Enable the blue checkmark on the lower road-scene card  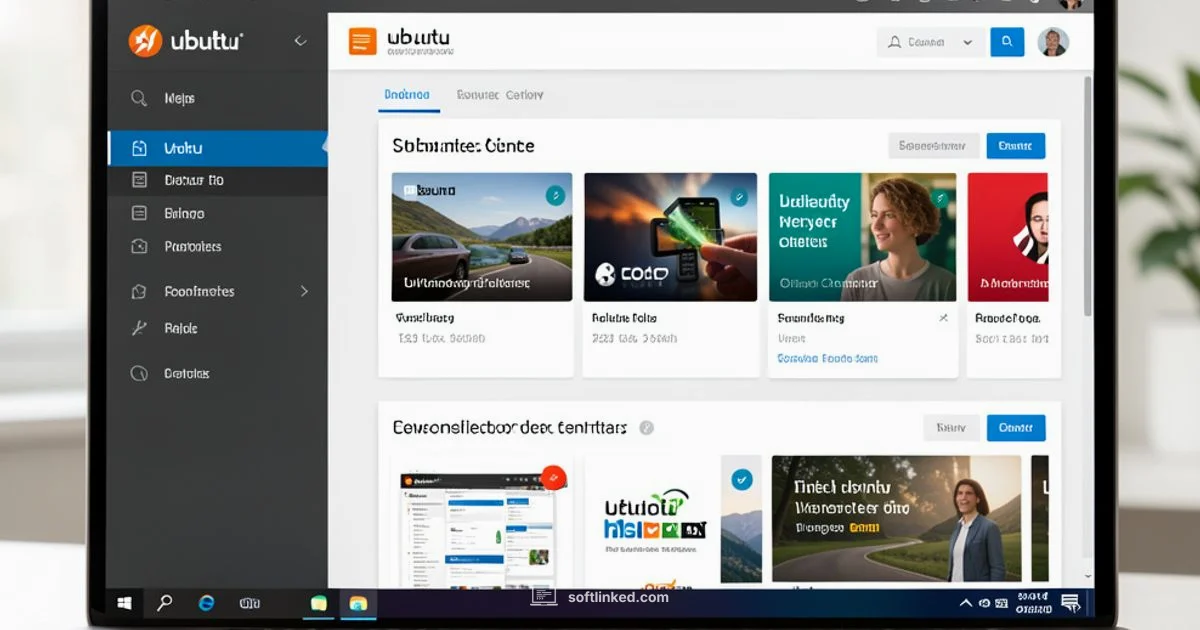pyautogui.click(x=741, y=479)
